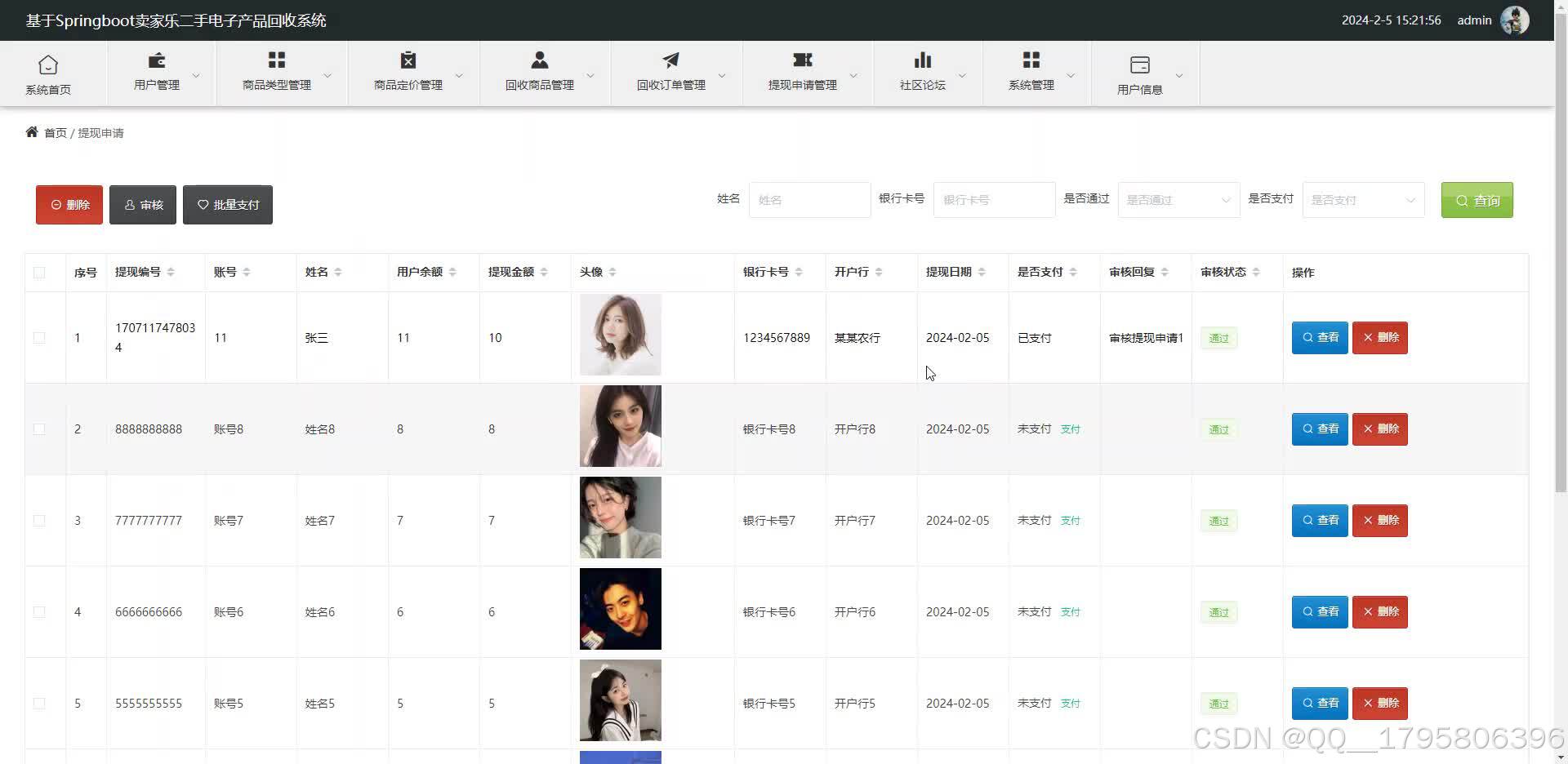Viewport: 1568px width, 764px height.
Task: Open the 系统首页 menu label
Action: coord(48,90)
